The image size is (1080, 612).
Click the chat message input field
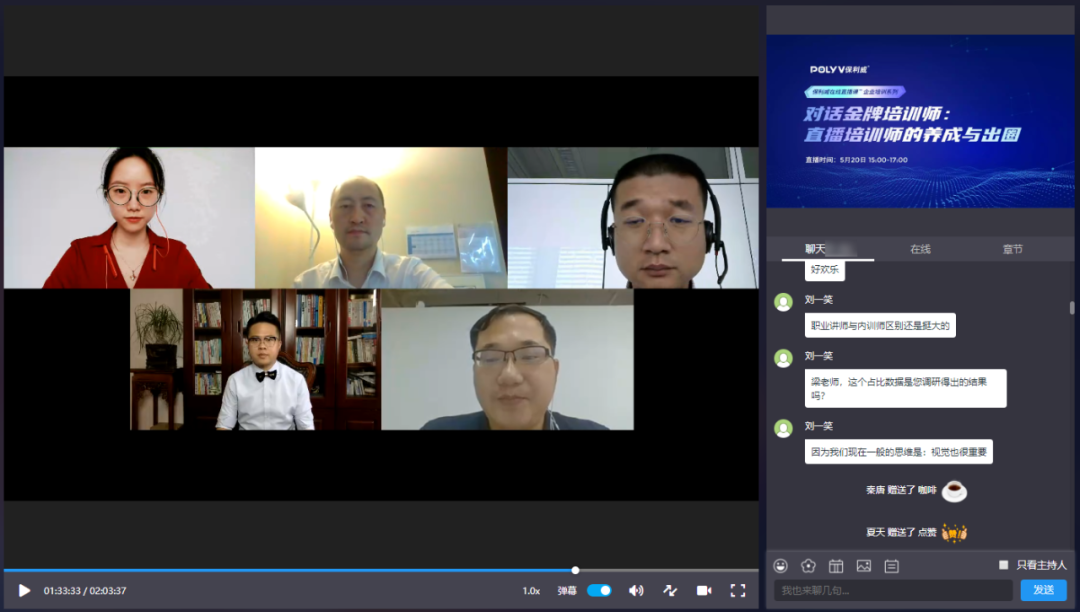click(x=893, y=590)
